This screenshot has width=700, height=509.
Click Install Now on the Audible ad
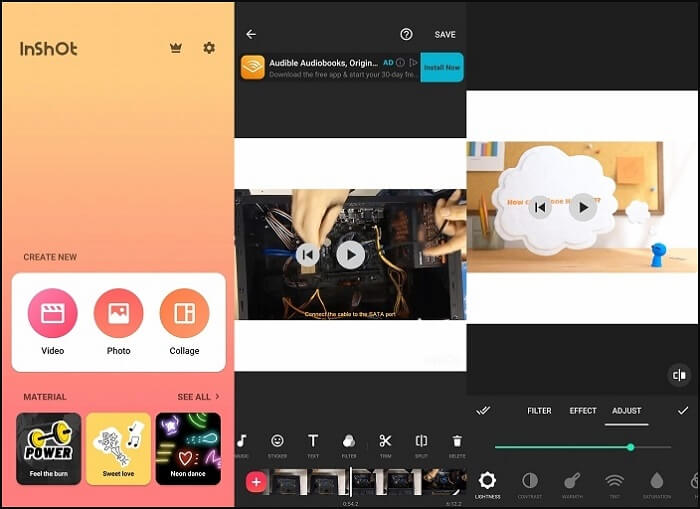tap(441, 67)
